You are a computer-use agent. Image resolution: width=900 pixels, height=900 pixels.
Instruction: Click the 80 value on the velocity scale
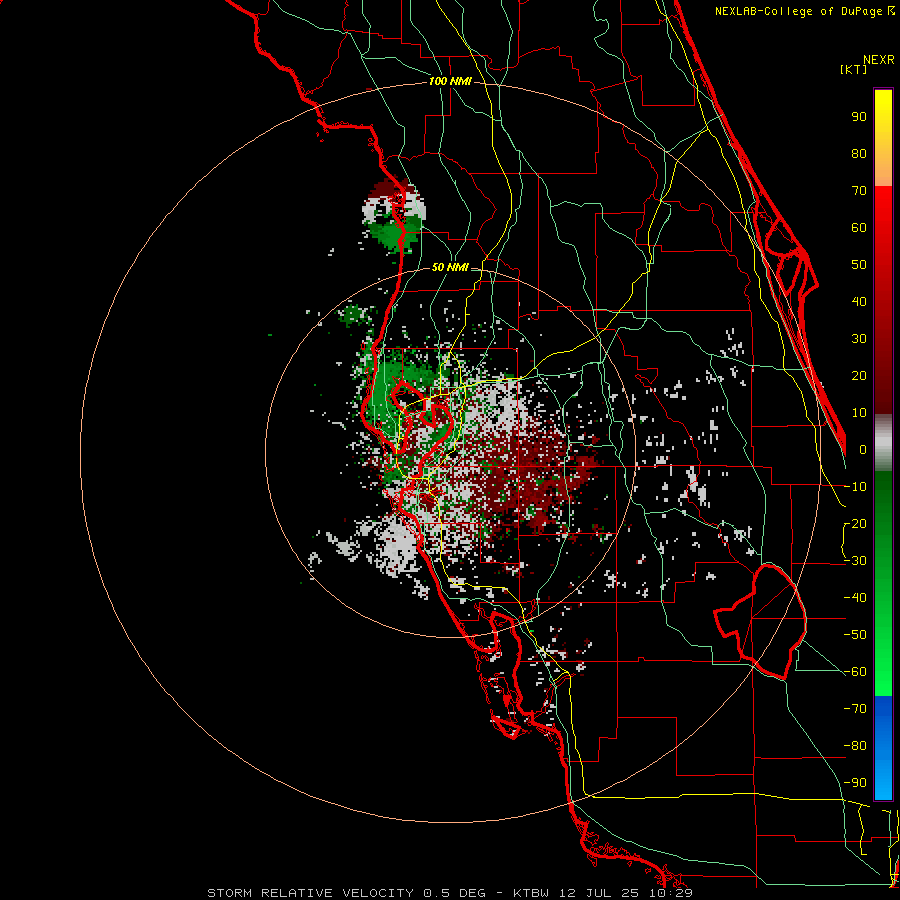[x=859, y=154]
